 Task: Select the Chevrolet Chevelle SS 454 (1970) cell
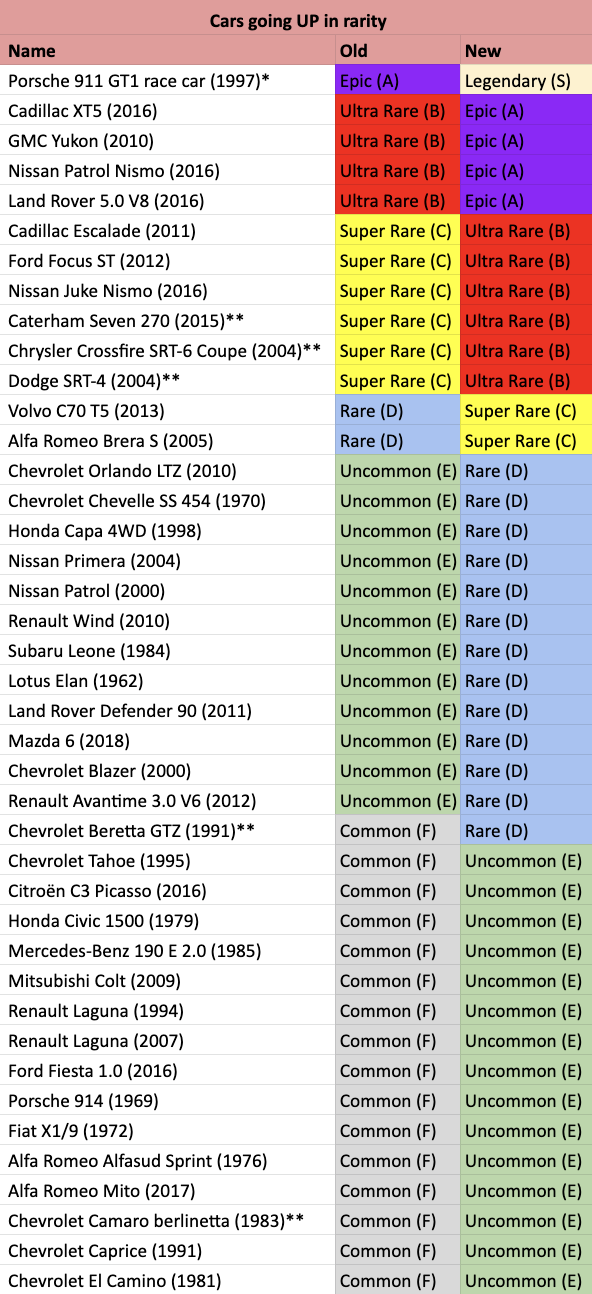pyautogui.click(x=168, y=500)
